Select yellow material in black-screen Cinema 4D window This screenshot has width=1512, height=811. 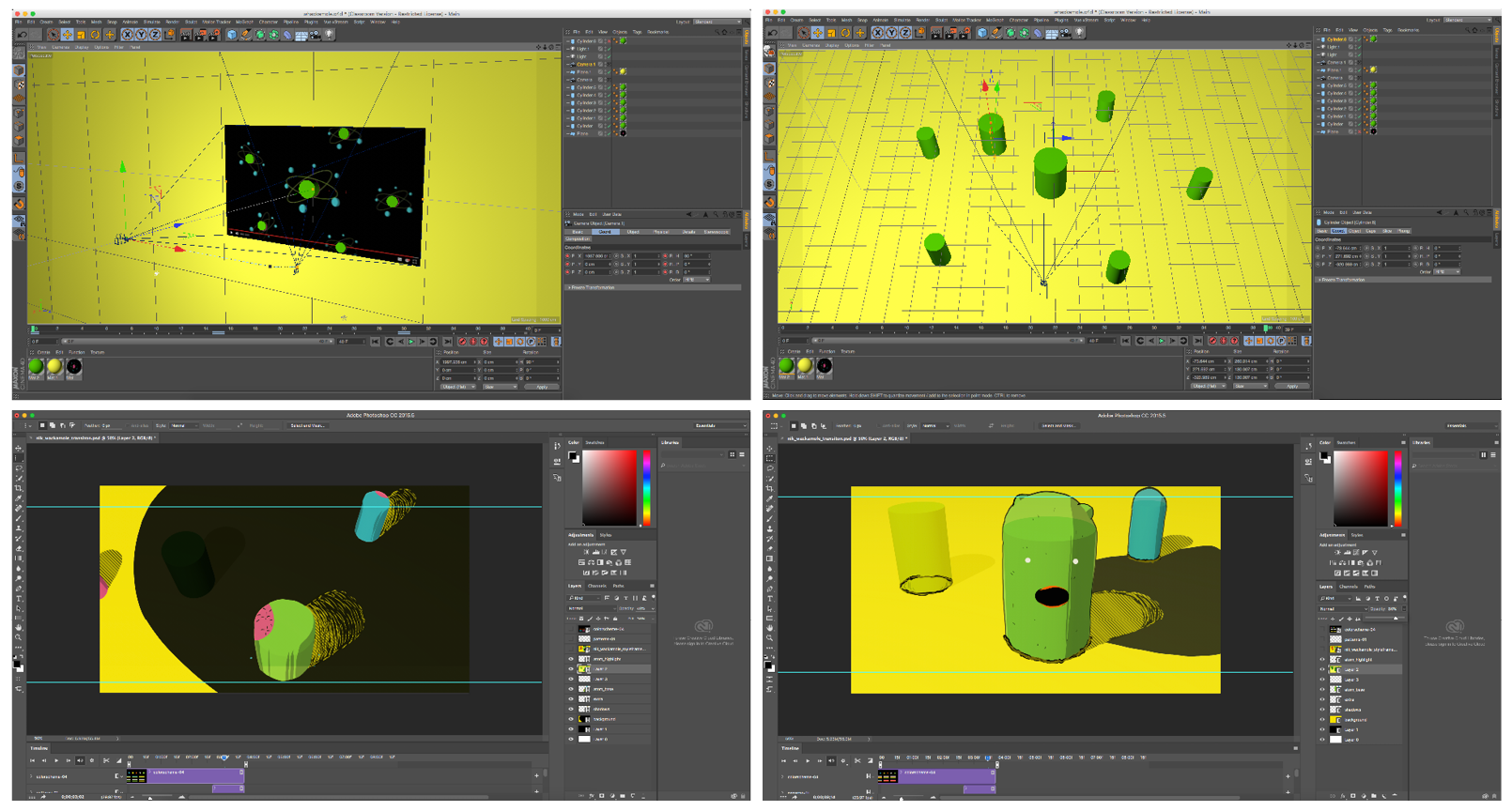click(54, 367)
